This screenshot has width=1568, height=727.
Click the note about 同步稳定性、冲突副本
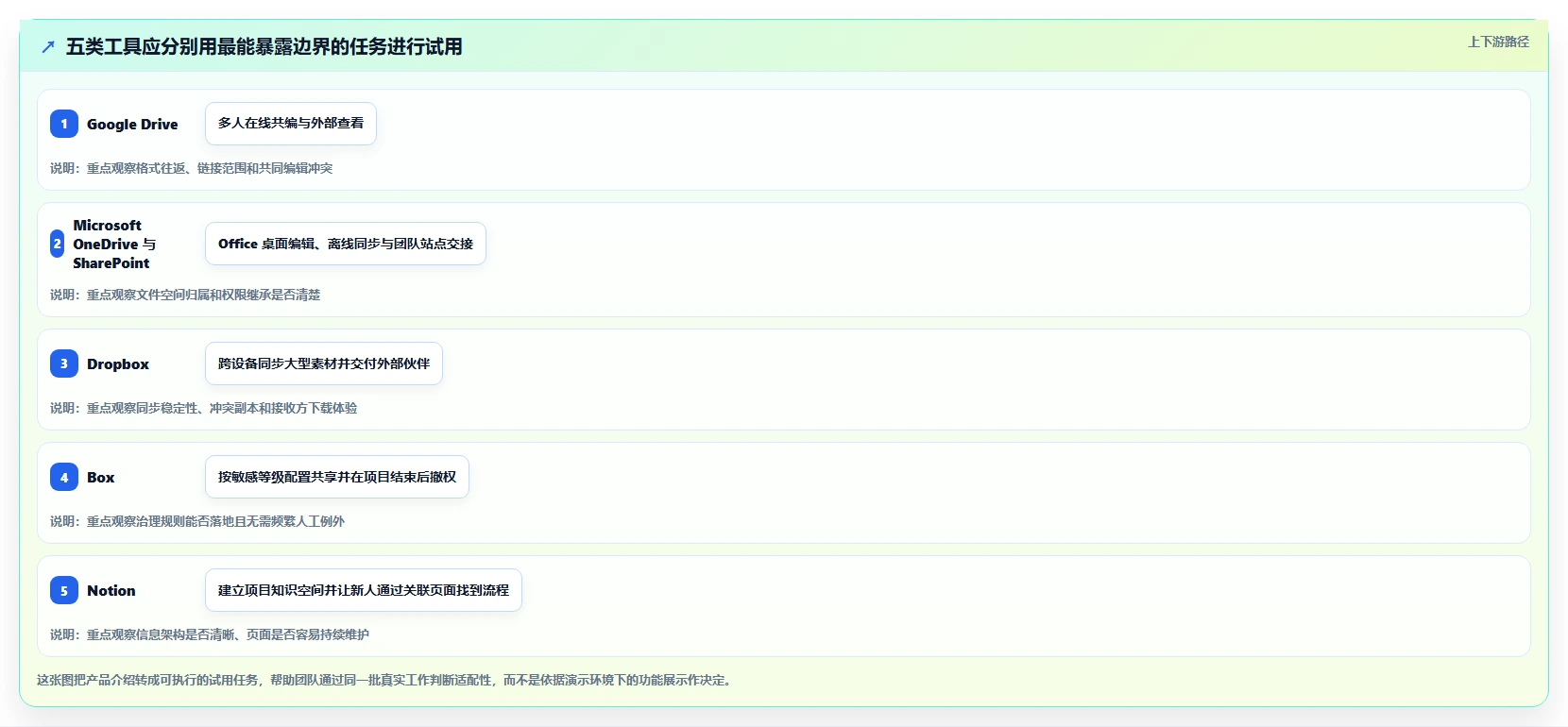pos(204,408)
